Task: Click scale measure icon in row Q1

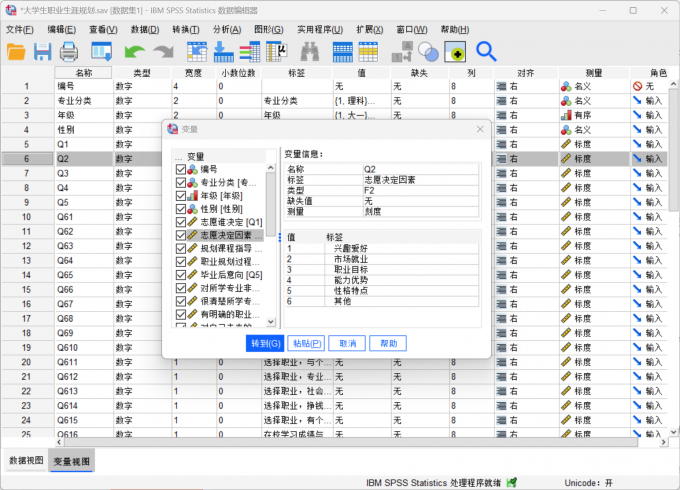Action: [x=566, y=144]
